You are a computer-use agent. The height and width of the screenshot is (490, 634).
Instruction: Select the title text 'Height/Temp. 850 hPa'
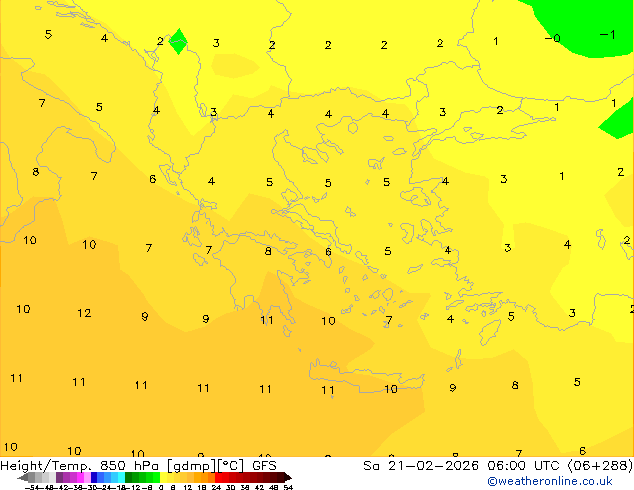[x=79, y=466]
